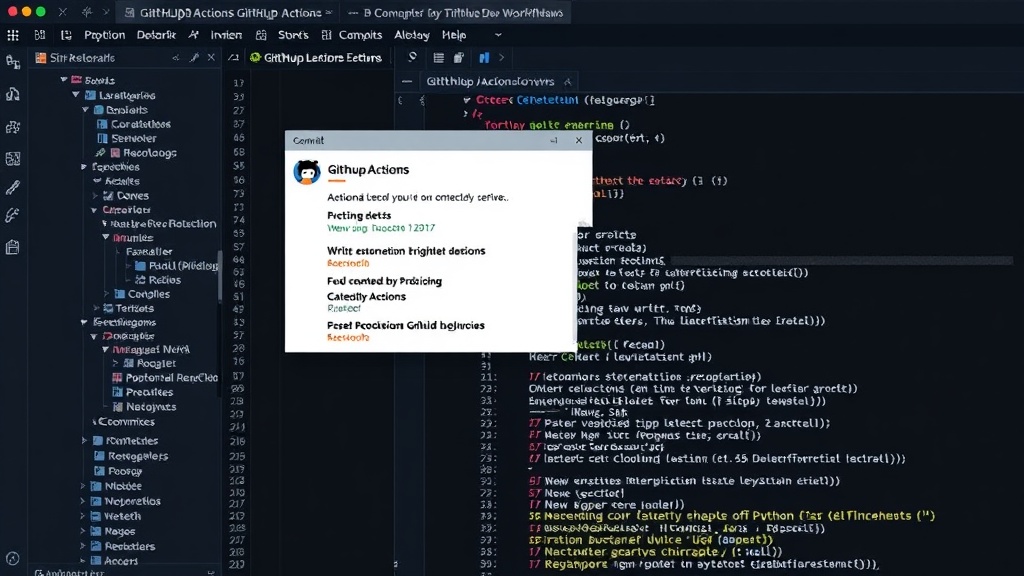Close the Sitr Reloraric side panel

pyautogui.click(x=211, y=57)
